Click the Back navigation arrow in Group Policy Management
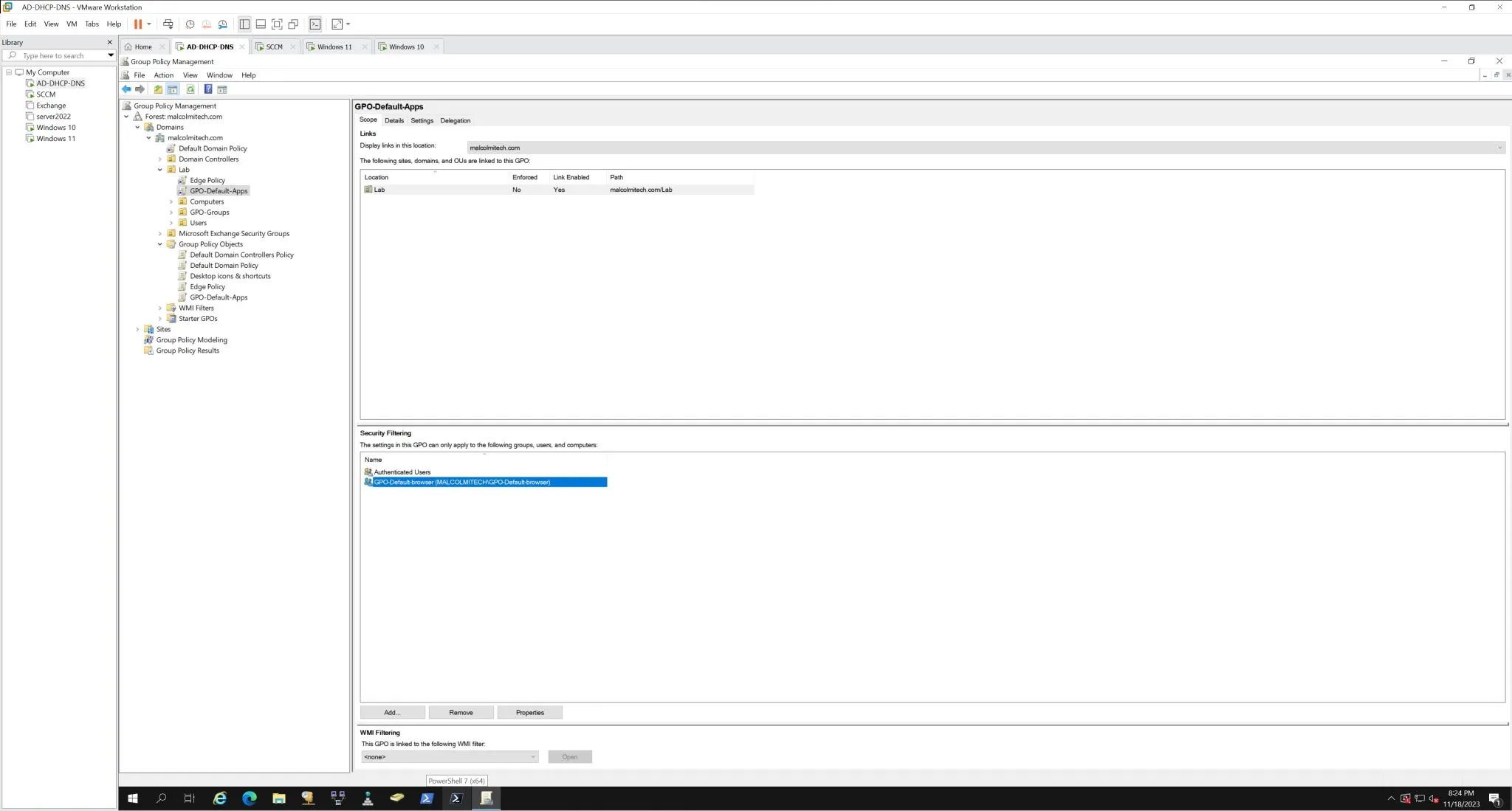The height and width of the screenshot is (811, 1512). (126, 89)
